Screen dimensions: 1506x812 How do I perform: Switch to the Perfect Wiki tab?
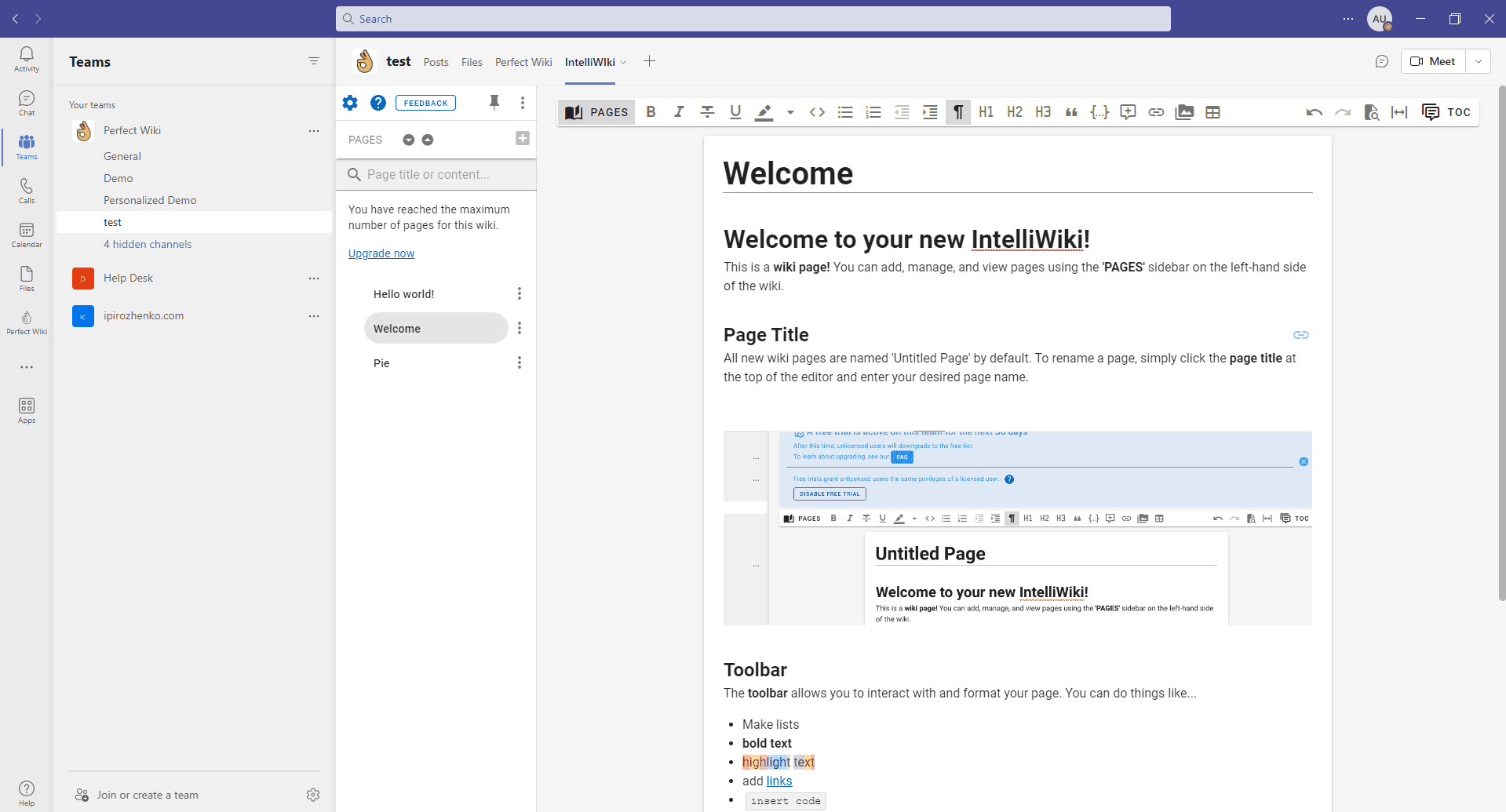pos(523,62)
